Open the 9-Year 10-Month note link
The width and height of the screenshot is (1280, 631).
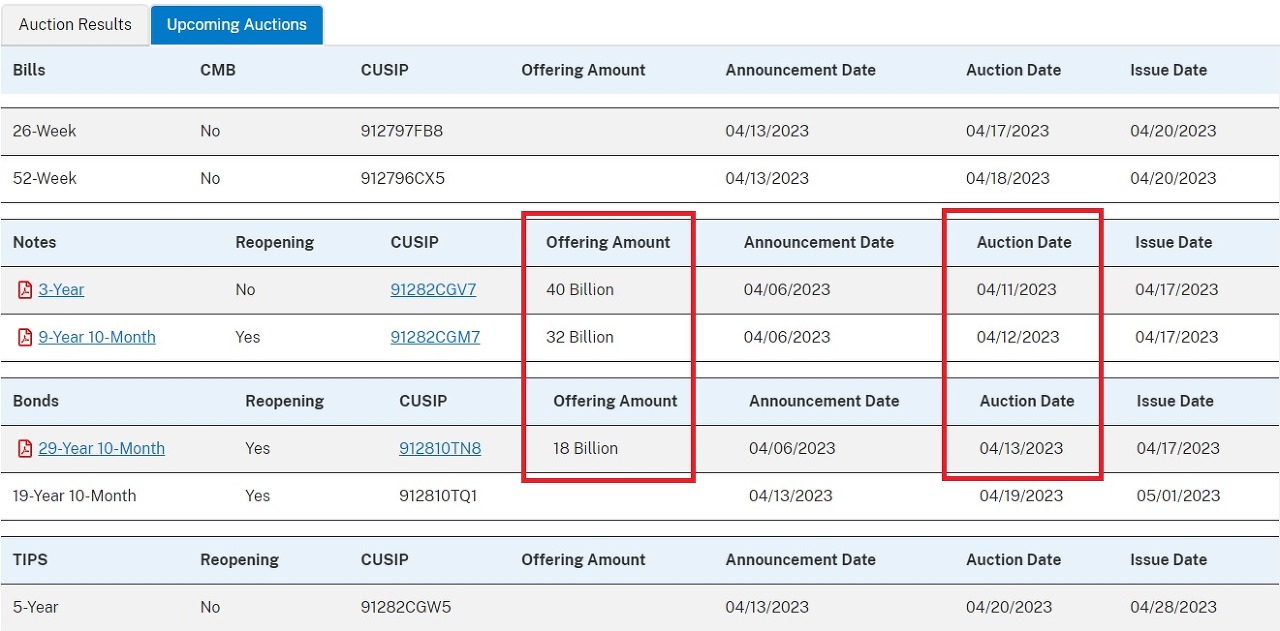click(97, 337)
